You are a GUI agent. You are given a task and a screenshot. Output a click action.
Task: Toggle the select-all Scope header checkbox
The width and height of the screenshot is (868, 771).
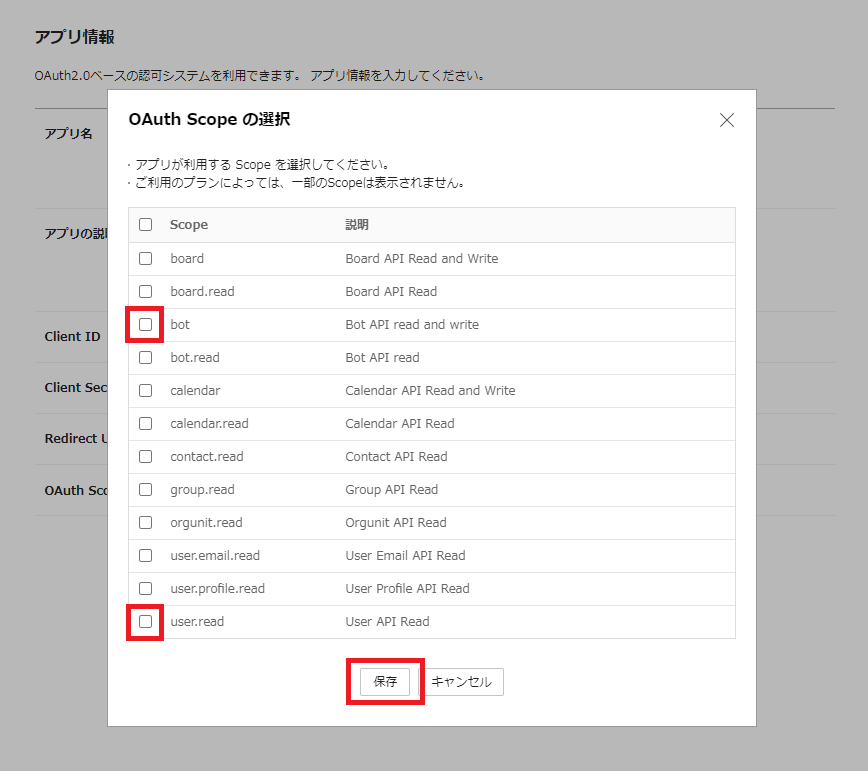(x=146, y=225)
